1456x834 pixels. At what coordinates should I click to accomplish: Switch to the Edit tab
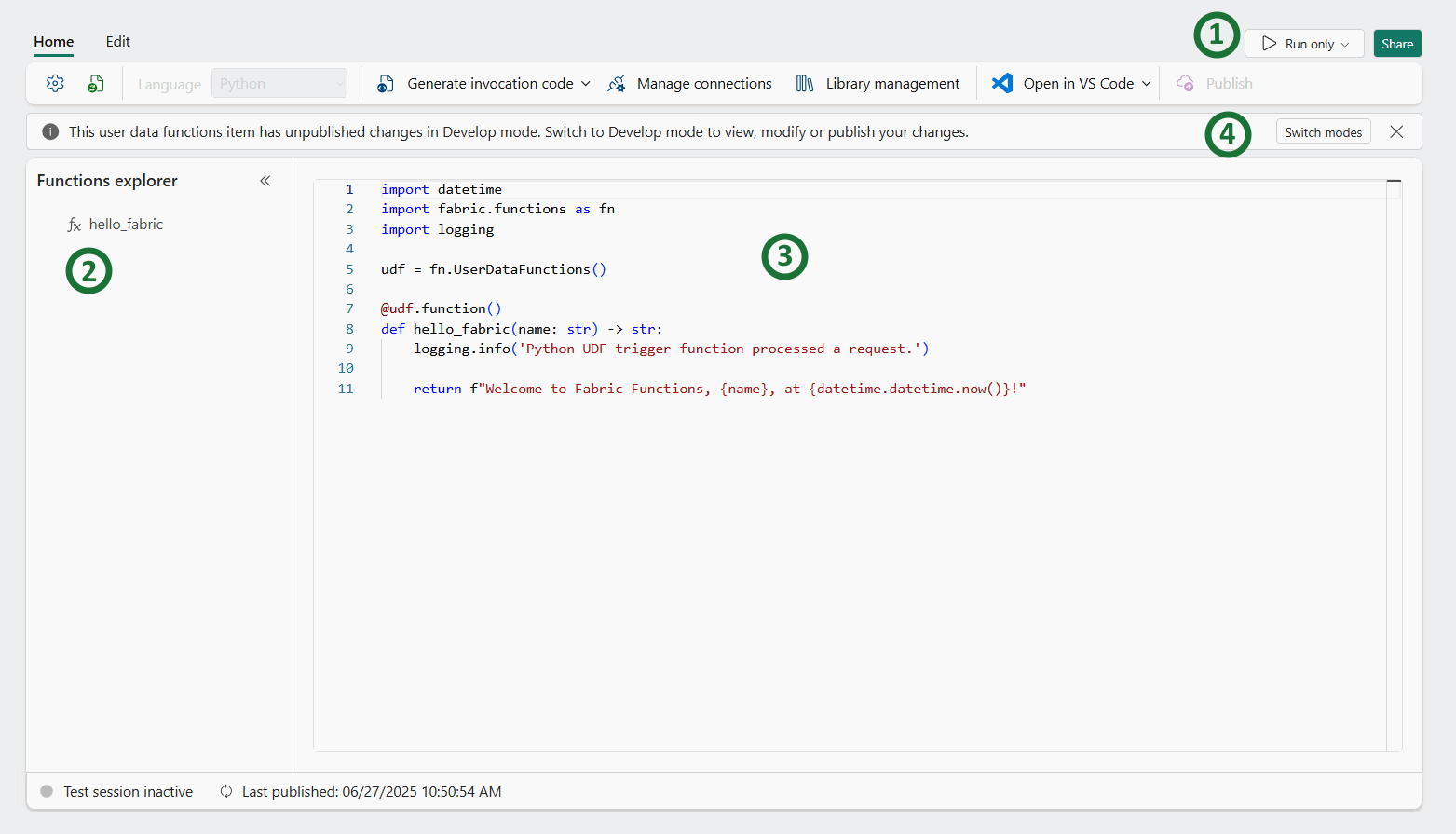click(118, 42)
